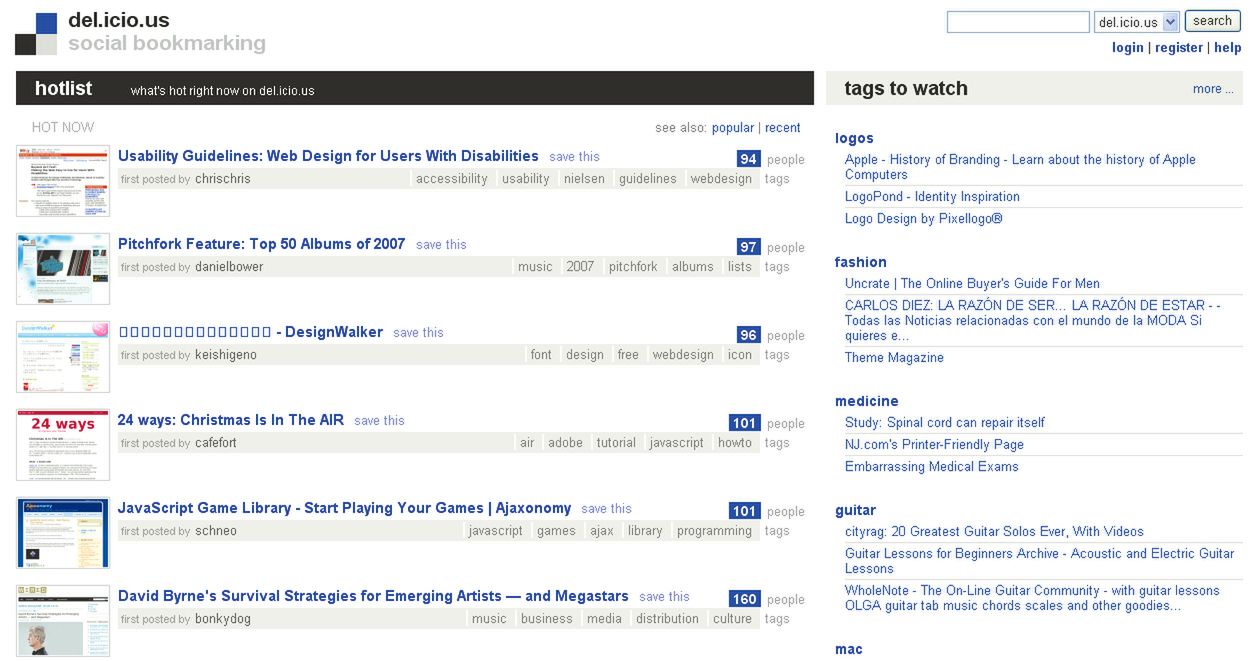
Task: Go to the popular page link
Action: coord(733,128)
